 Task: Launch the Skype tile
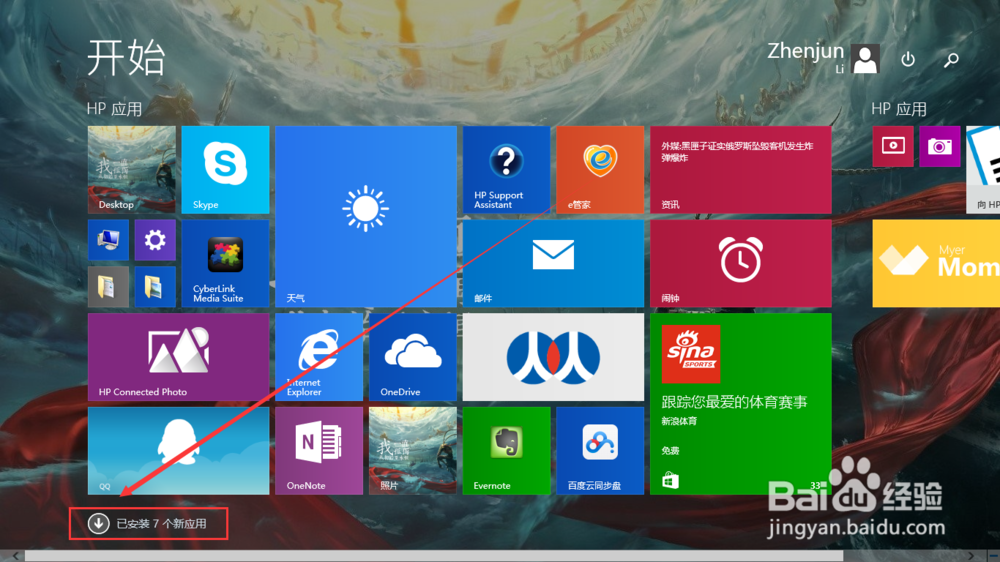[x=225, y=170]
